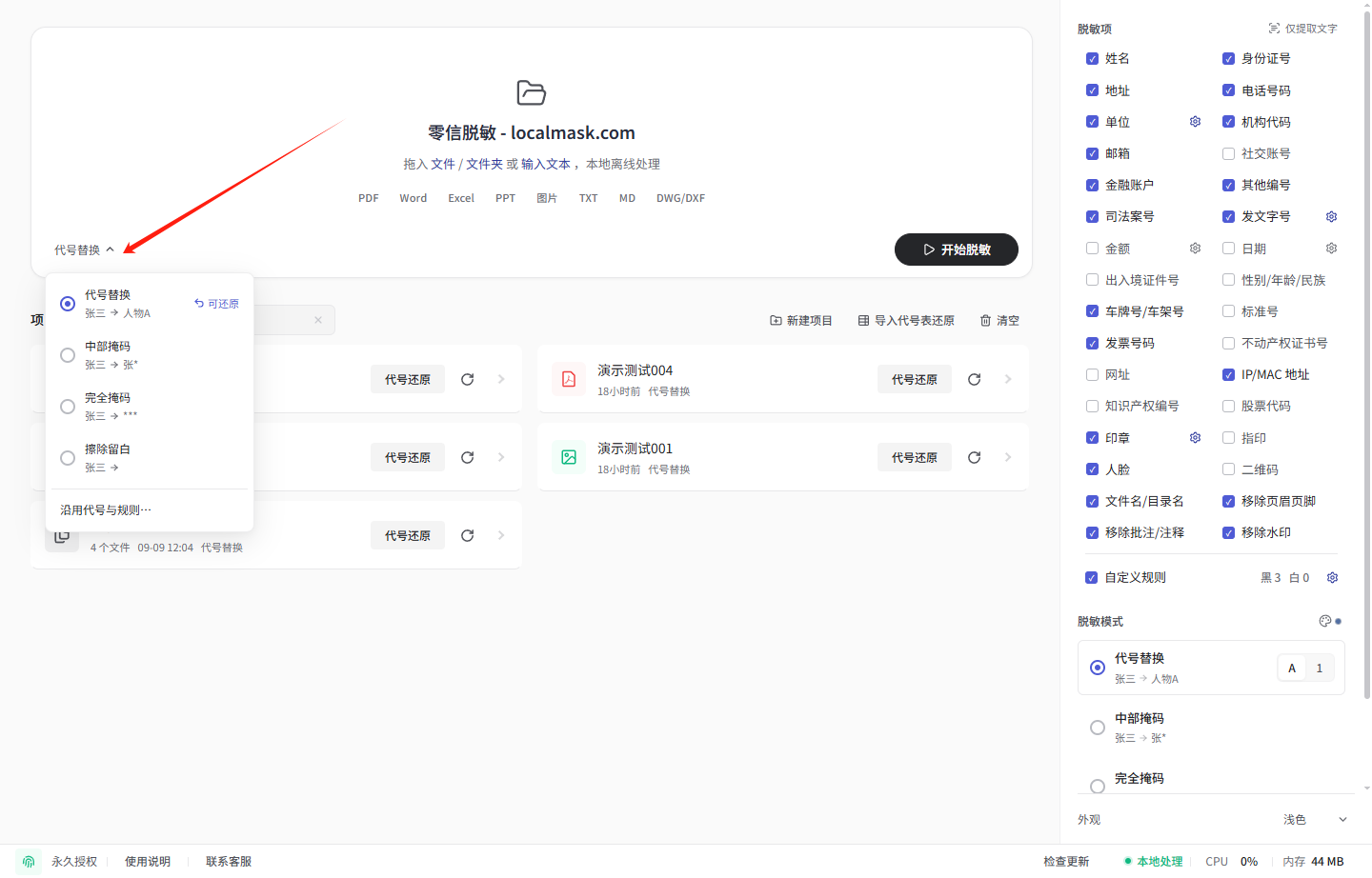Select 中部掩码 radio in right panel
The height and width of the screenshot is (878, 1372).
click(x=1098, y=728)
